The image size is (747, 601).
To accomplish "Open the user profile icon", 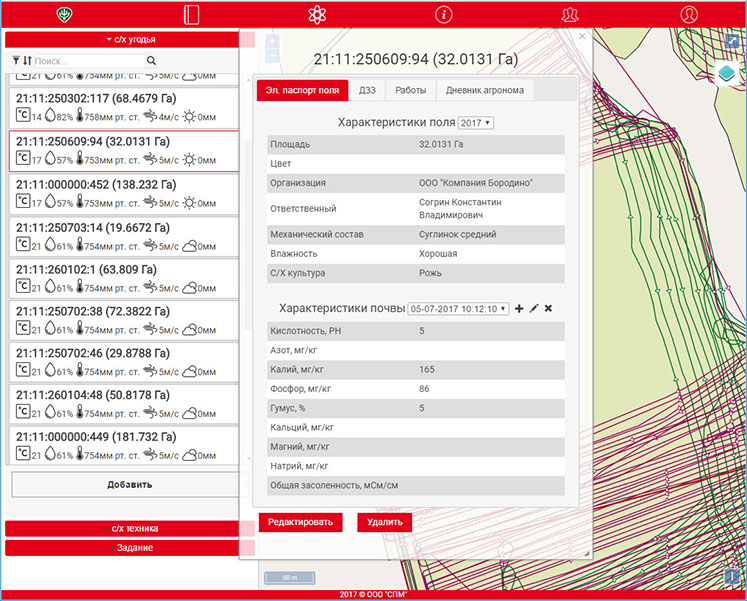I will click(x=689, y=14).
